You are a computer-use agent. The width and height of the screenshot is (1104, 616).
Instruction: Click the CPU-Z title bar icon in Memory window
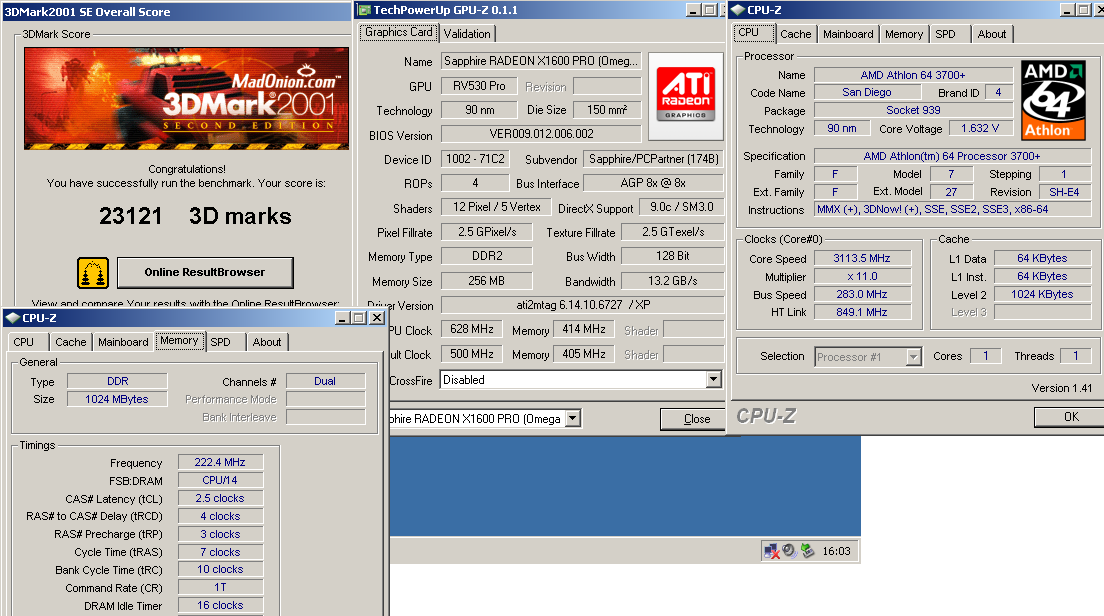pos(13,318)
